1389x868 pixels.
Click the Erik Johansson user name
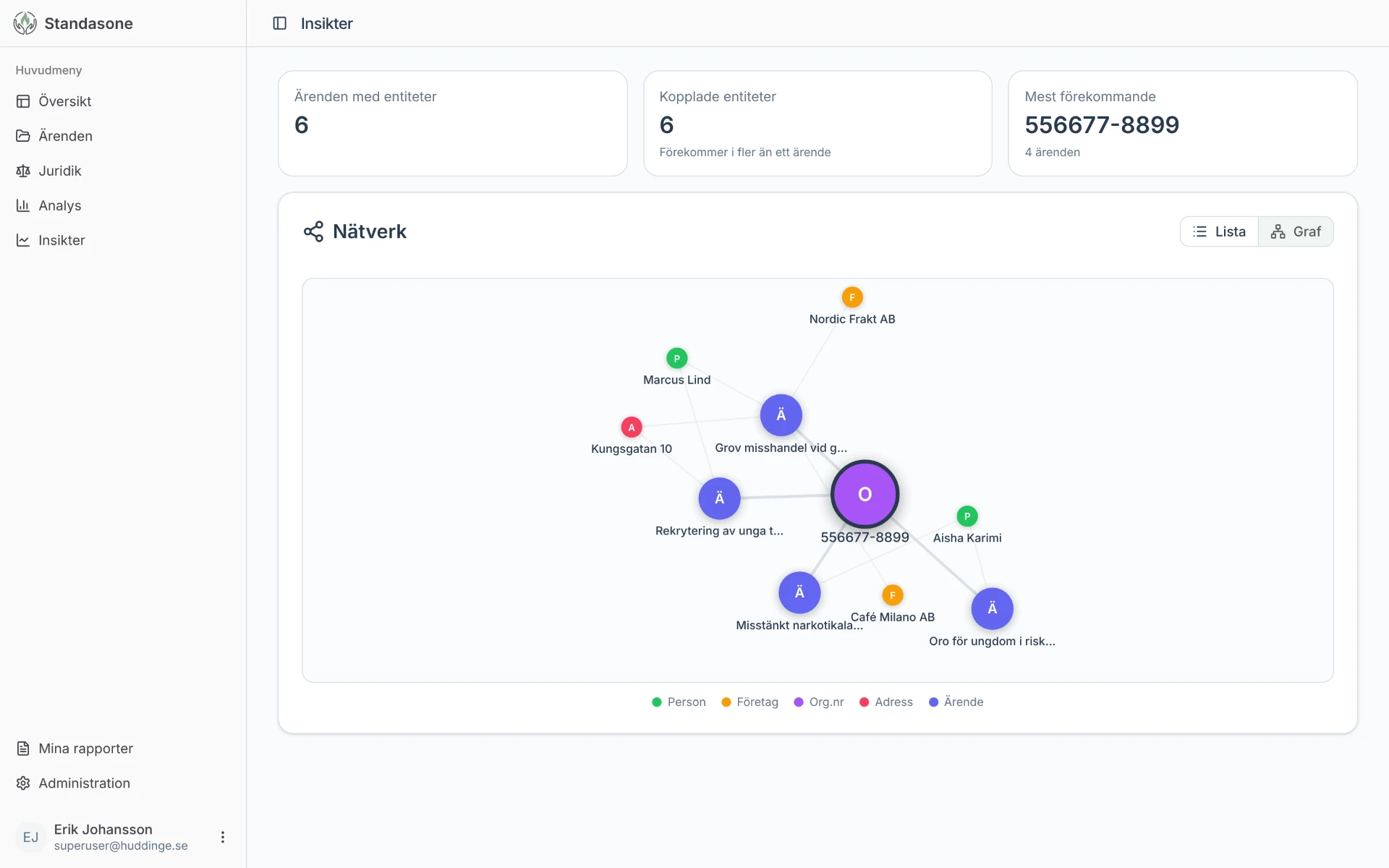(x=103, y=829)
